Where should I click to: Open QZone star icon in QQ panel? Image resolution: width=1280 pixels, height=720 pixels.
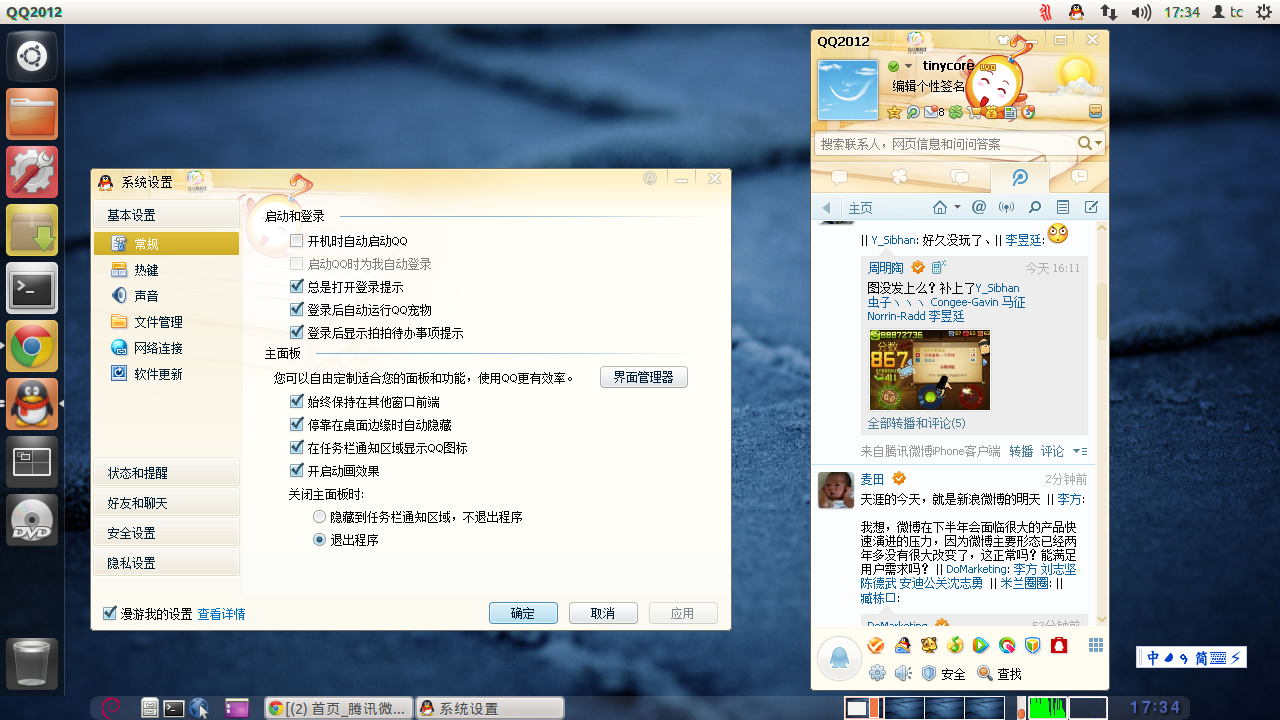click(x=894, y=112)
